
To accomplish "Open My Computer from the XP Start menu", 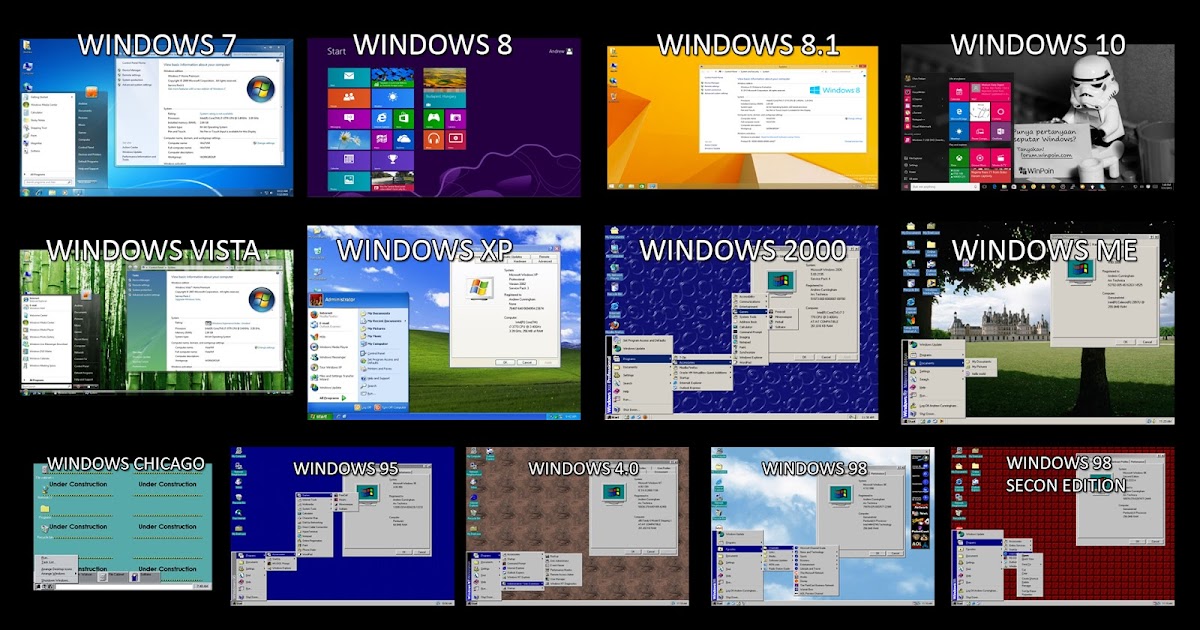I will tap(378, 343).
